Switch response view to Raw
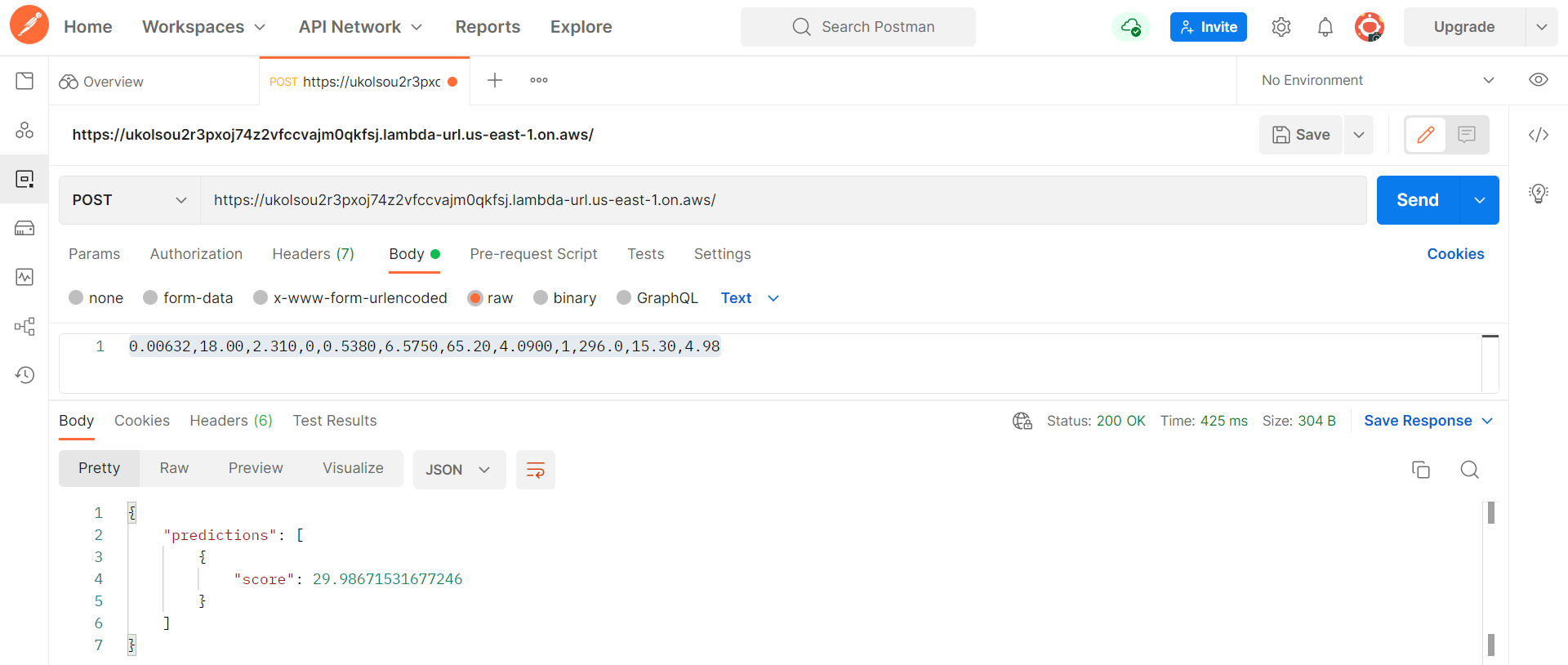The height and width of the screenshot is (665, 1568). click(174, 468)
